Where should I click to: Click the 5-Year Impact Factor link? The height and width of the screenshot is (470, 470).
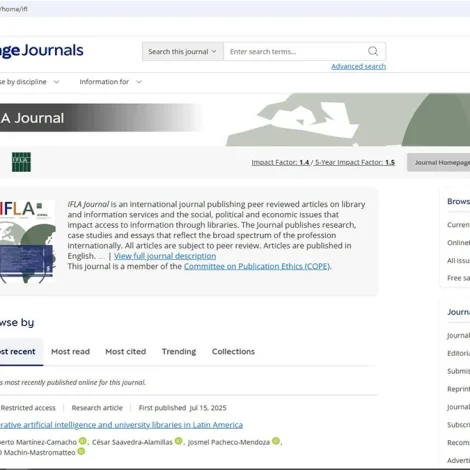point(355,162)
